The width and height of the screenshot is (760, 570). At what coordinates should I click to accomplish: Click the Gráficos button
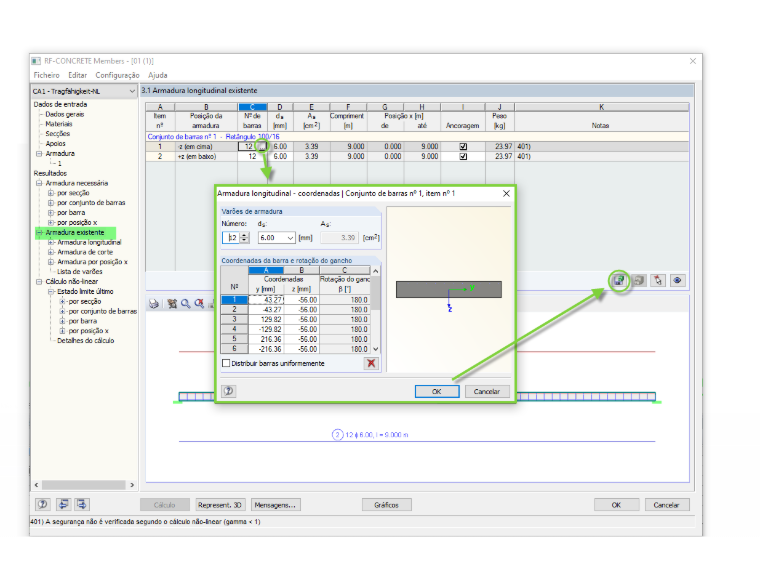(386, 505)
